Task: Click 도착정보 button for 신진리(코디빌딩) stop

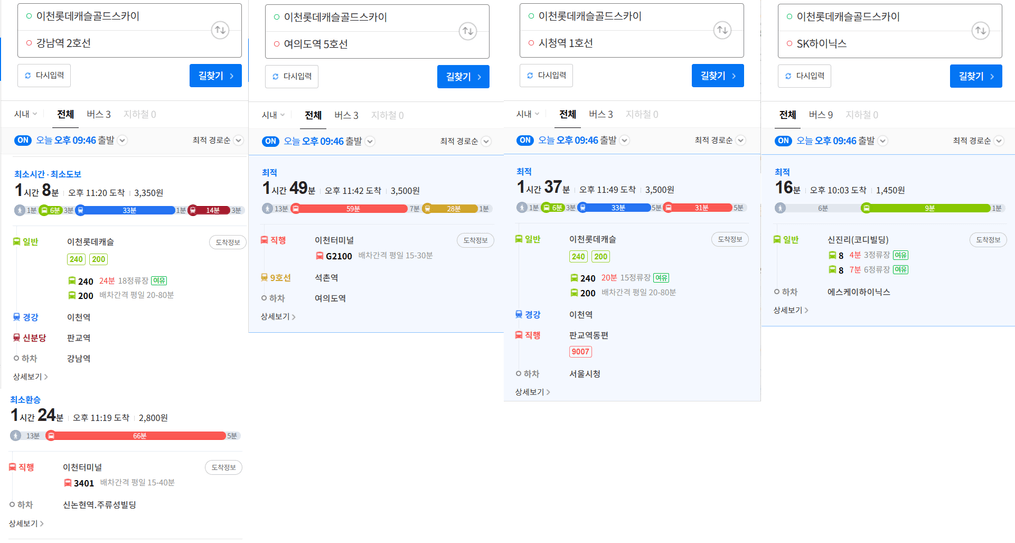Action: point(987,239)
